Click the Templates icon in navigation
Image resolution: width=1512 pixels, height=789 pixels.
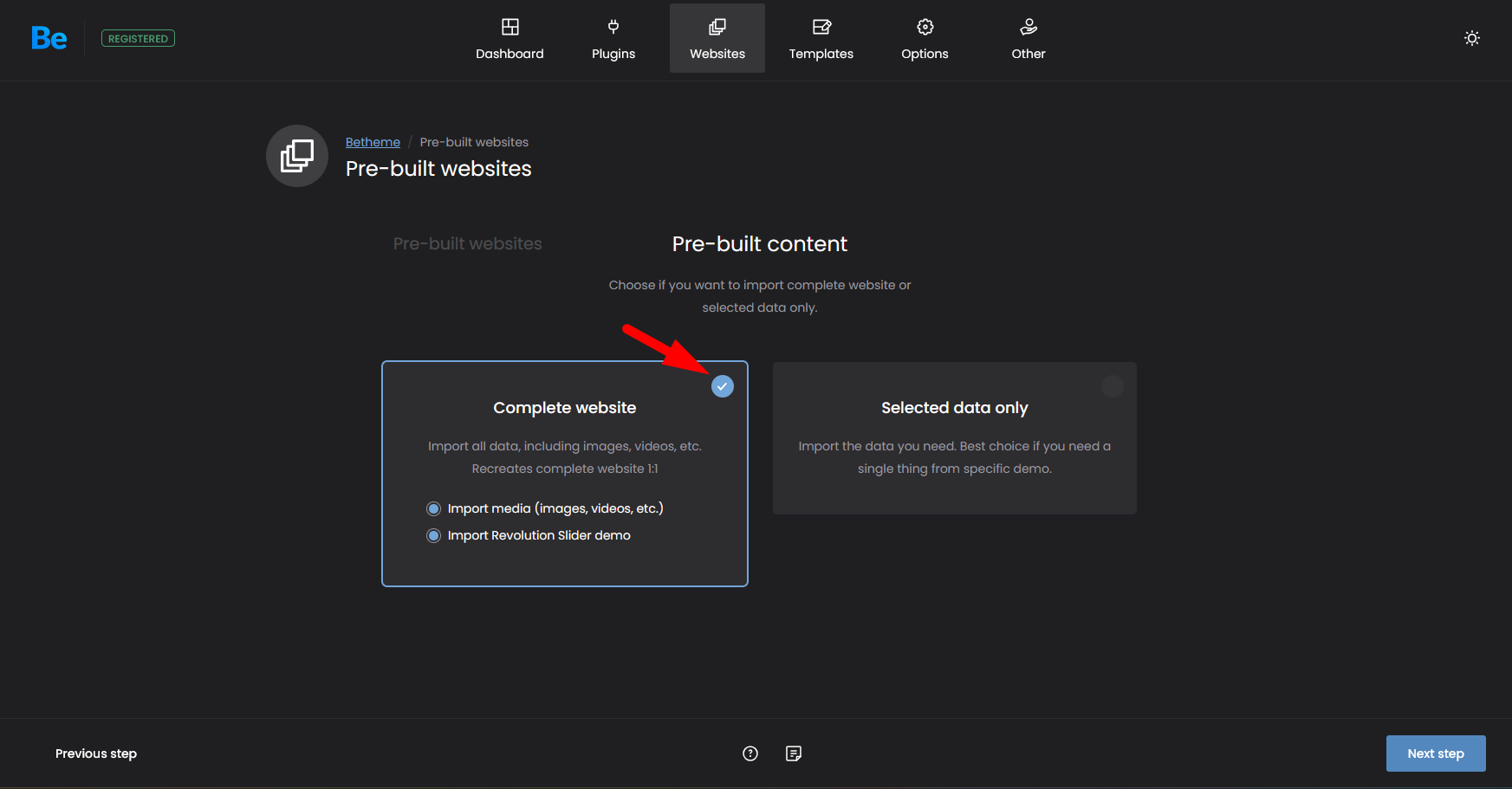point(821,27)
